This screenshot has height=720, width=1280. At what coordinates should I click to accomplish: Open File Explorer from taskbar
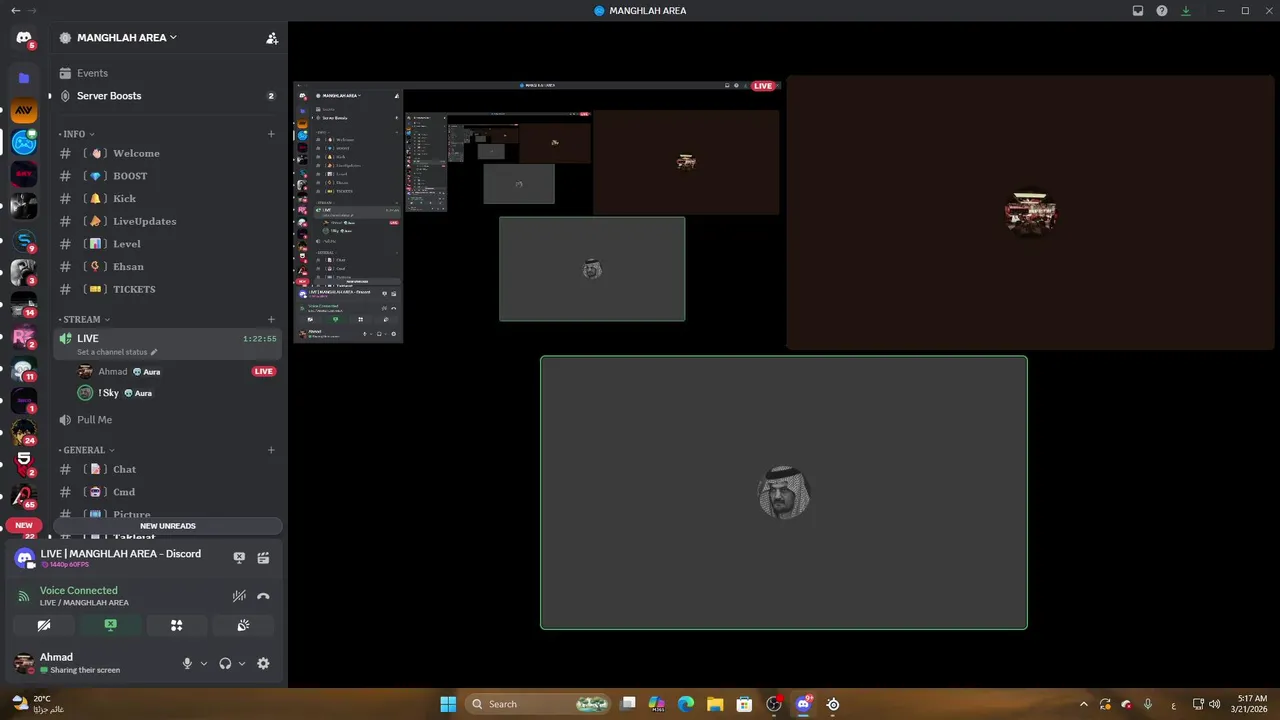(x=715, y=704)
